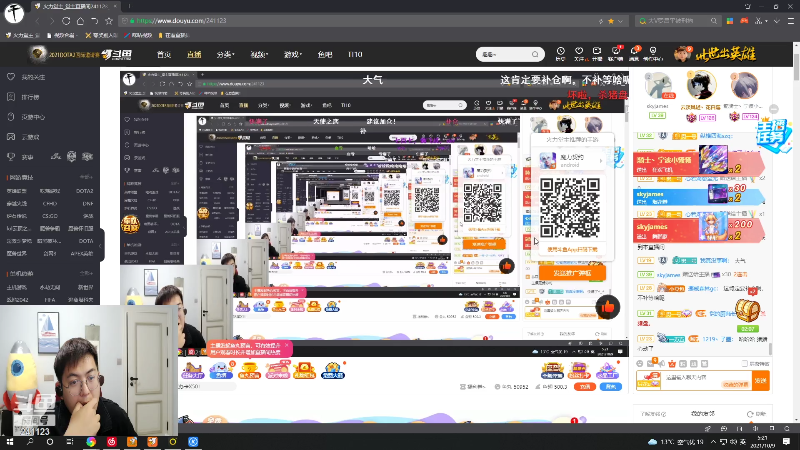This screenshot has width=800, height=450.
Task: Click the middle avatar in top ranking
Action: (701, 85)
